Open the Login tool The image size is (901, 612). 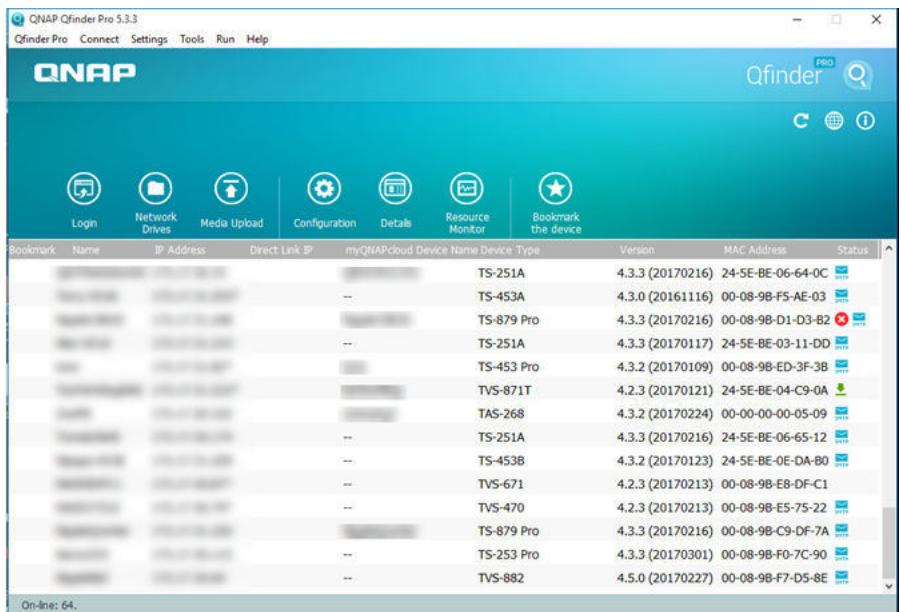[x=84, y=201]
